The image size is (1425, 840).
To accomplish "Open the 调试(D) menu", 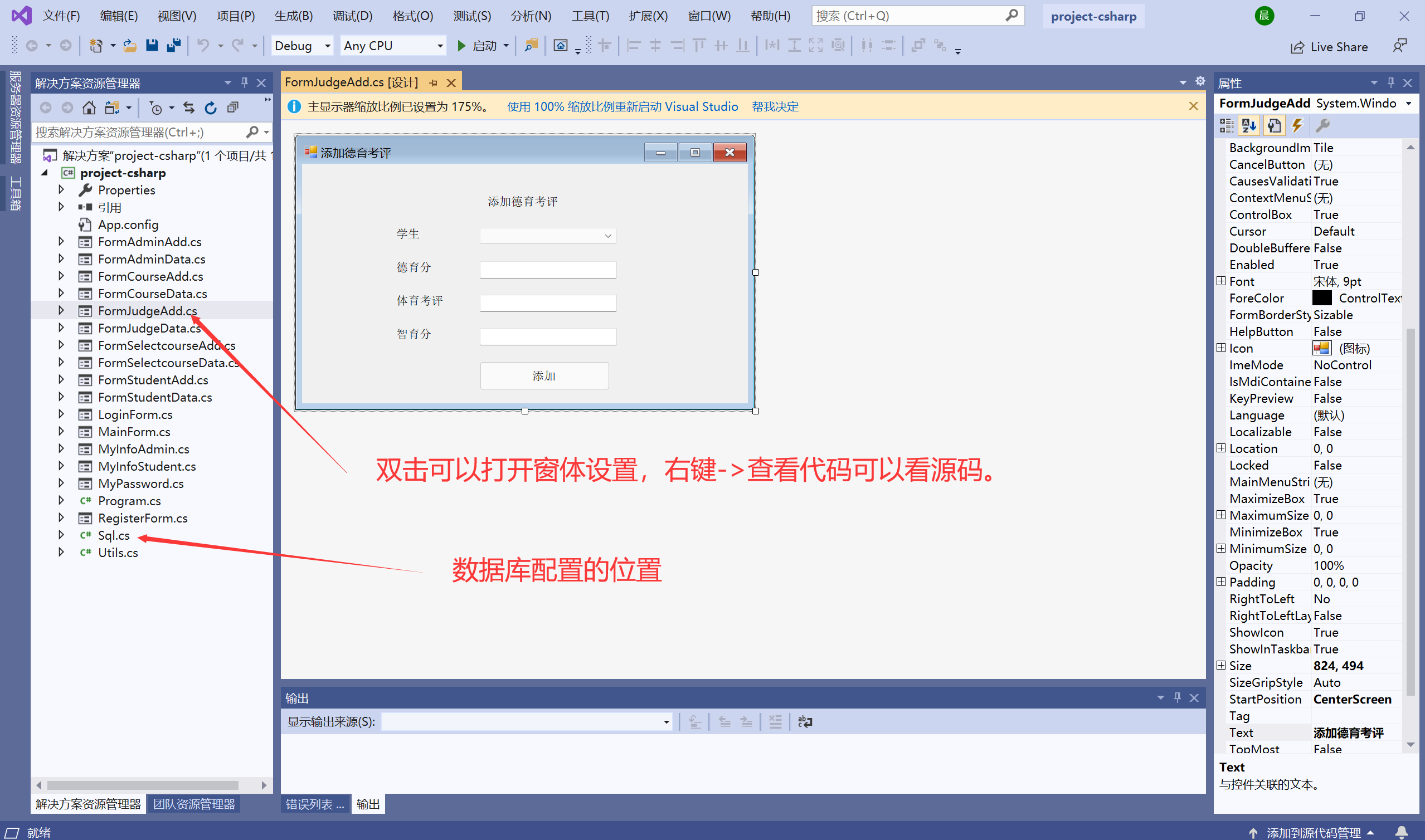I will pyautogui.click(x=352, y=16).
